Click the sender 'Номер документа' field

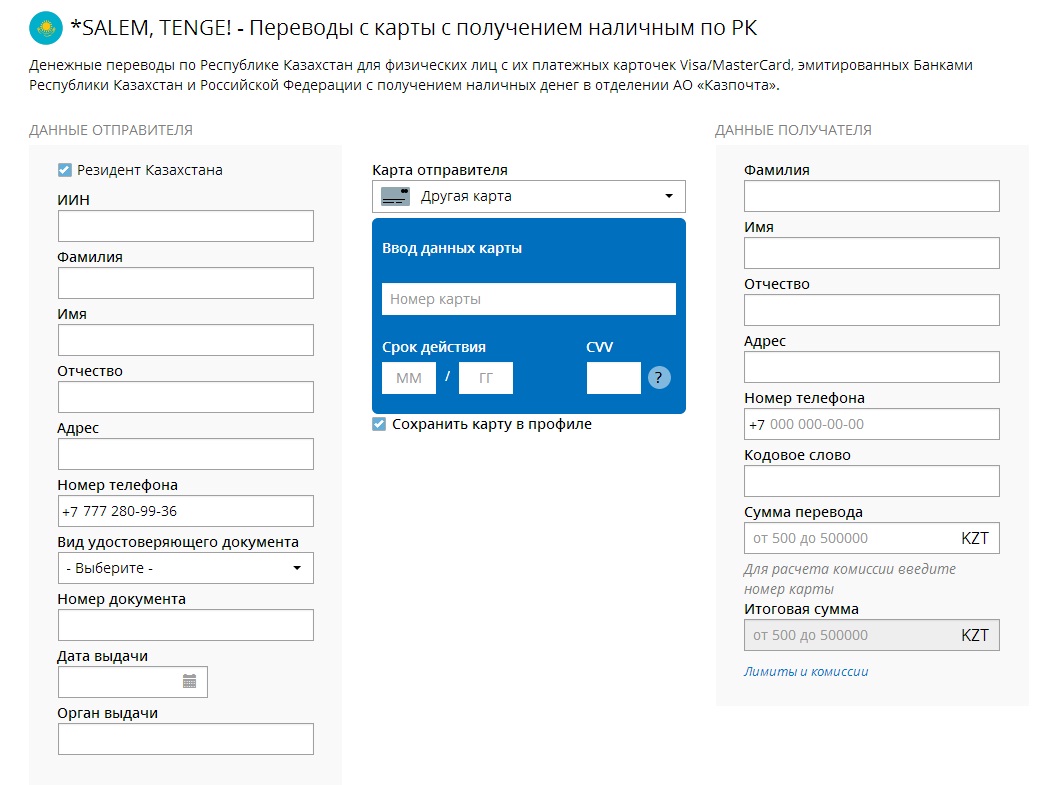pyautogui.click(x=185, y=625)
